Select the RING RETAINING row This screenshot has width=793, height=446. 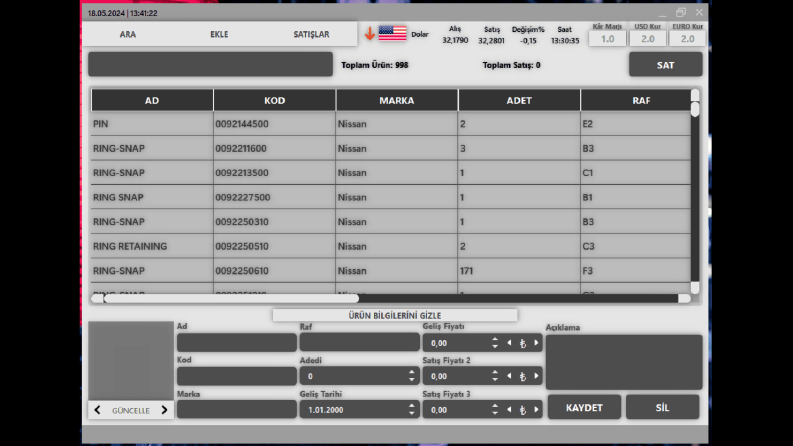pos(390,246)
